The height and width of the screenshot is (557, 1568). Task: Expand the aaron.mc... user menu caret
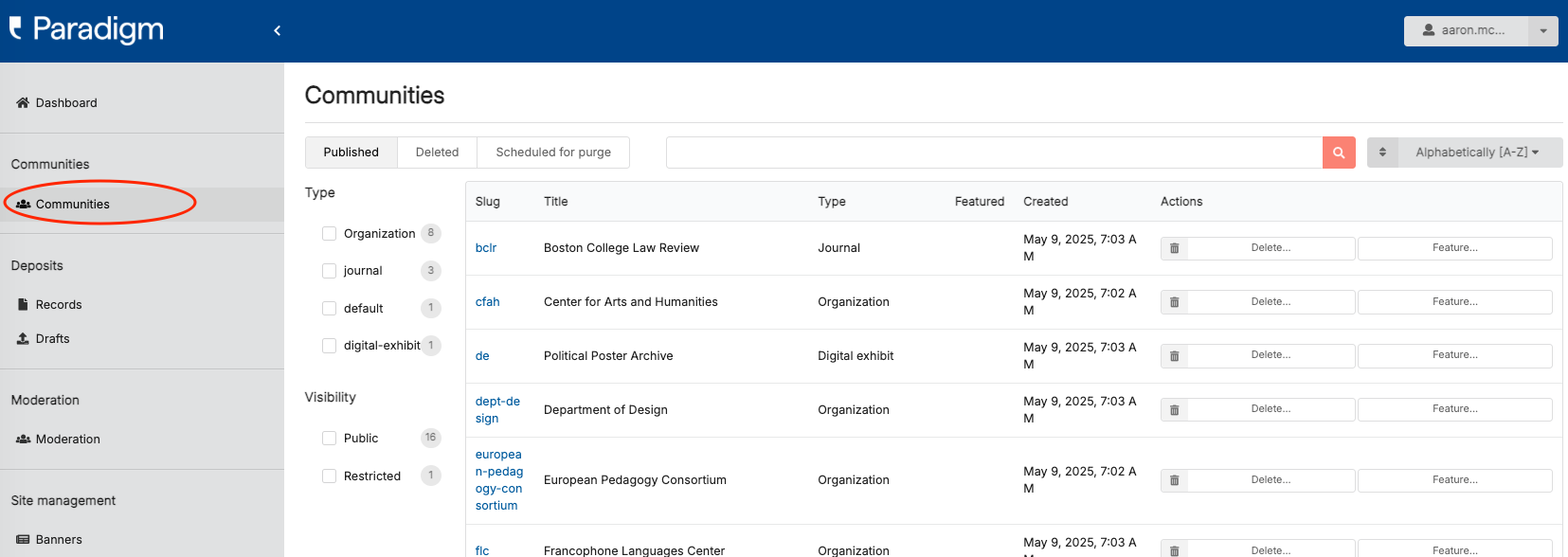pyautogui.click(x=1543, y=30)
